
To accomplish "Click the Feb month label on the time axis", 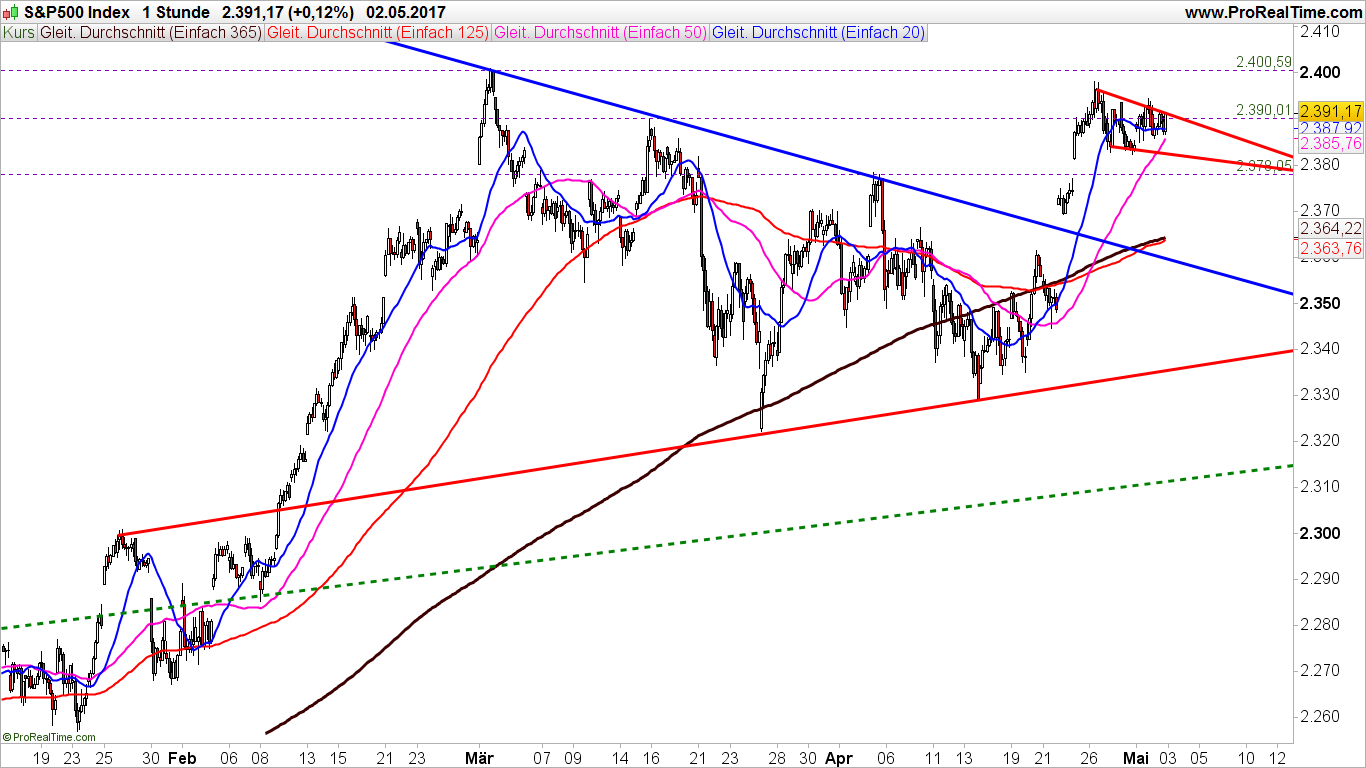I will (183, 757).
